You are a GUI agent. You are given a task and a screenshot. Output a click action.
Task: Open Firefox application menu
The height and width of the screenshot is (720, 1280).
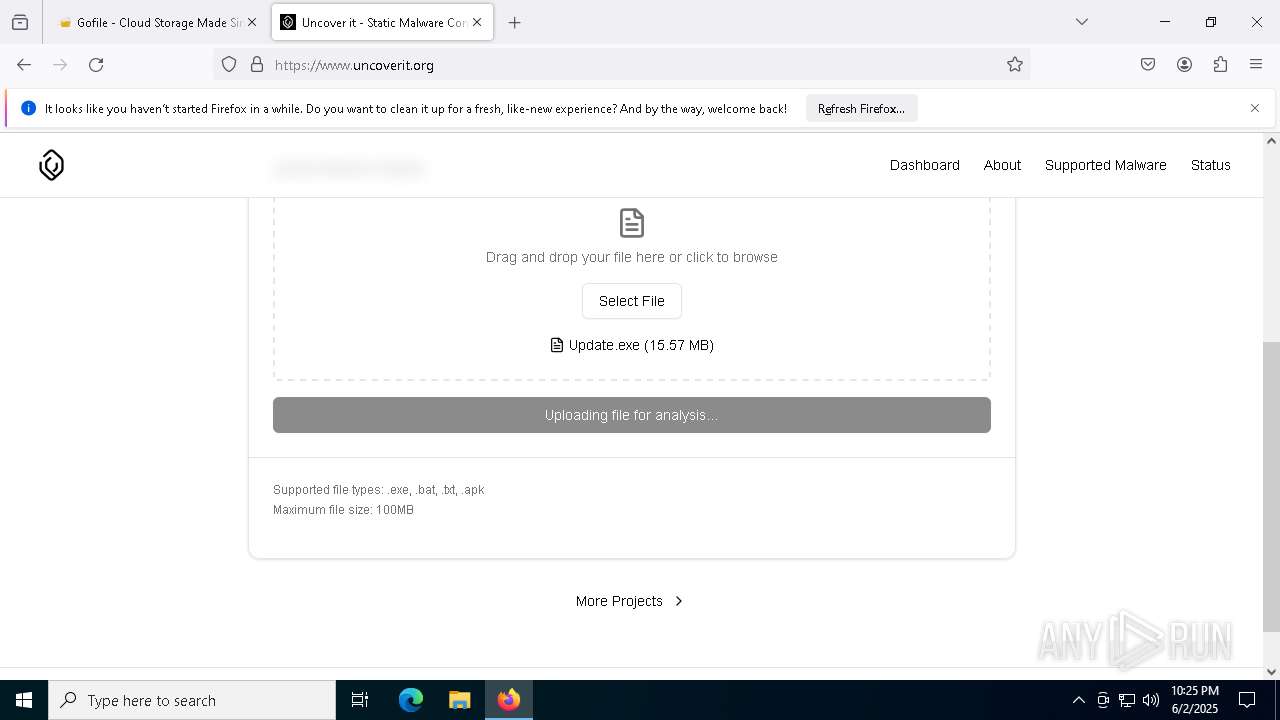1256,65
